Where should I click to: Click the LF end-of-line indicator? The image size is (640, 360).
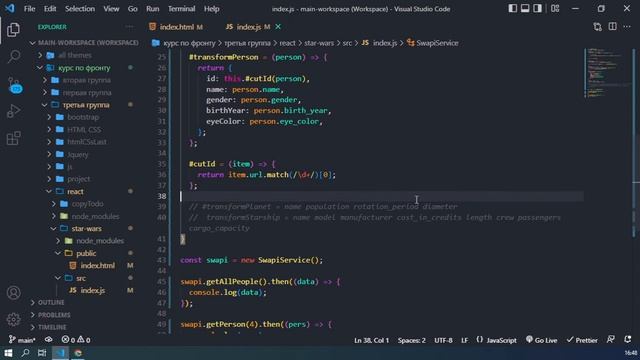tap(464, 340)
